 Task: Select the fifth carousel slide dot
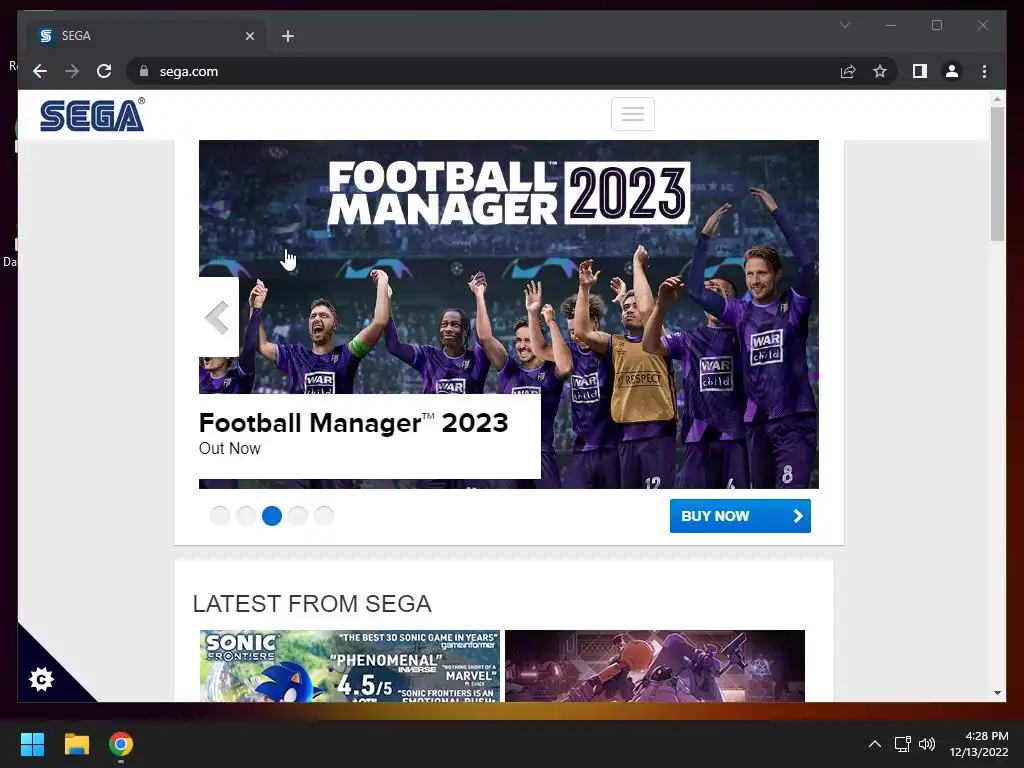(x=324, y=515)
